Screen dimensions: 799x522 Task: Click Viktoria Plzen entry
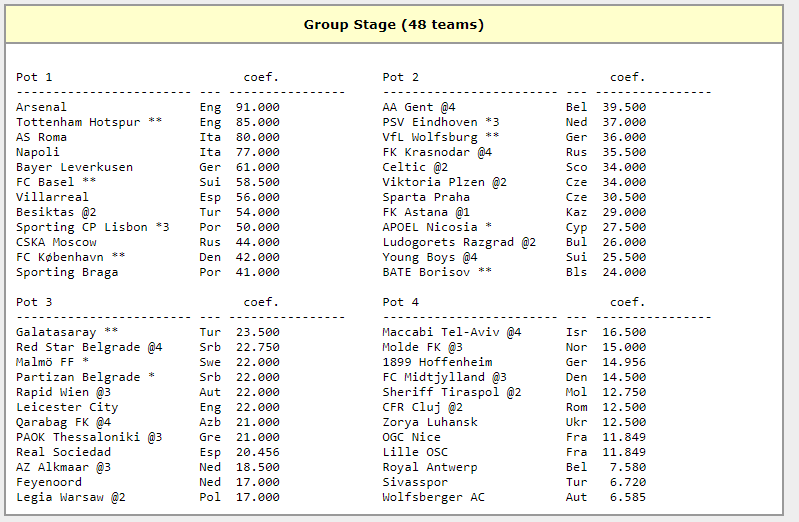coord(444,182)
